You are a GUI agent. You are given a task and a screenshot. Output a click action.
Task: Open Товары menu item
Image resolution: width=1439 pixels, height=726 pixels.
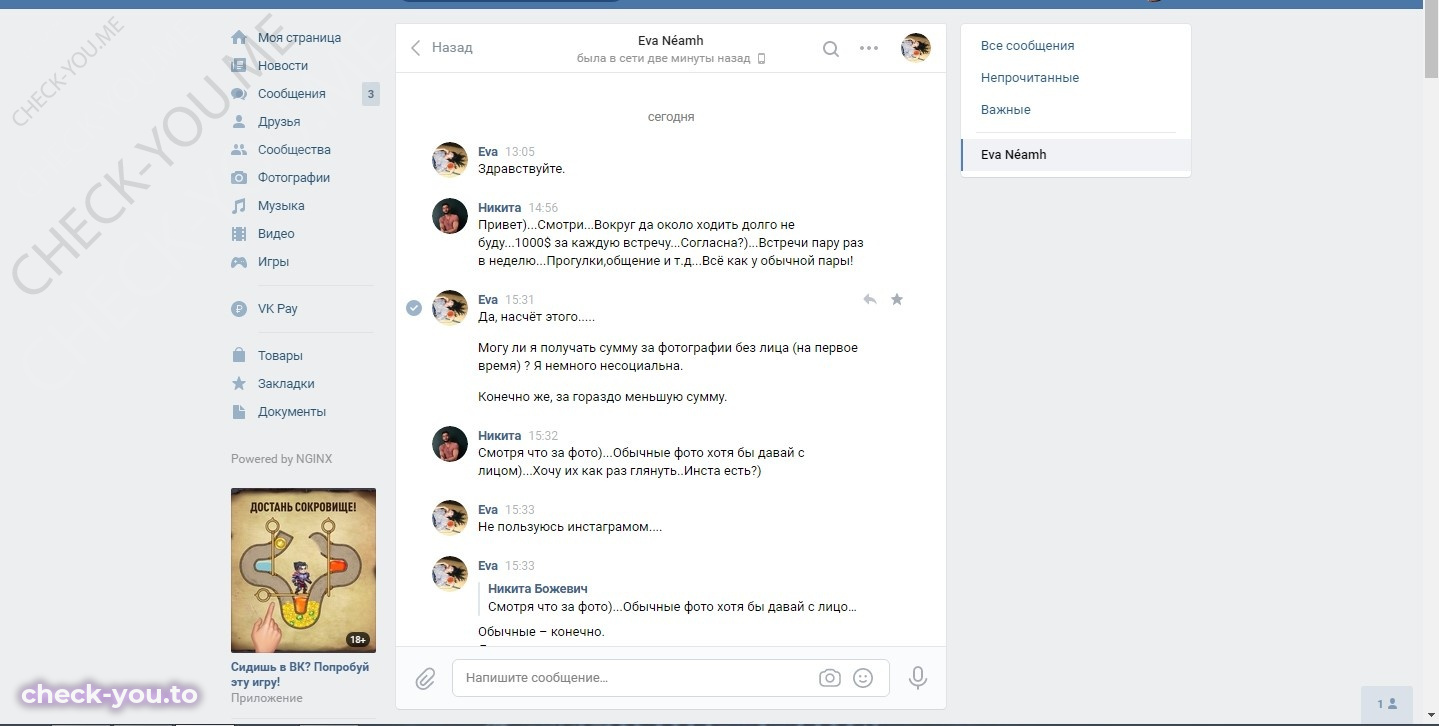280,356
